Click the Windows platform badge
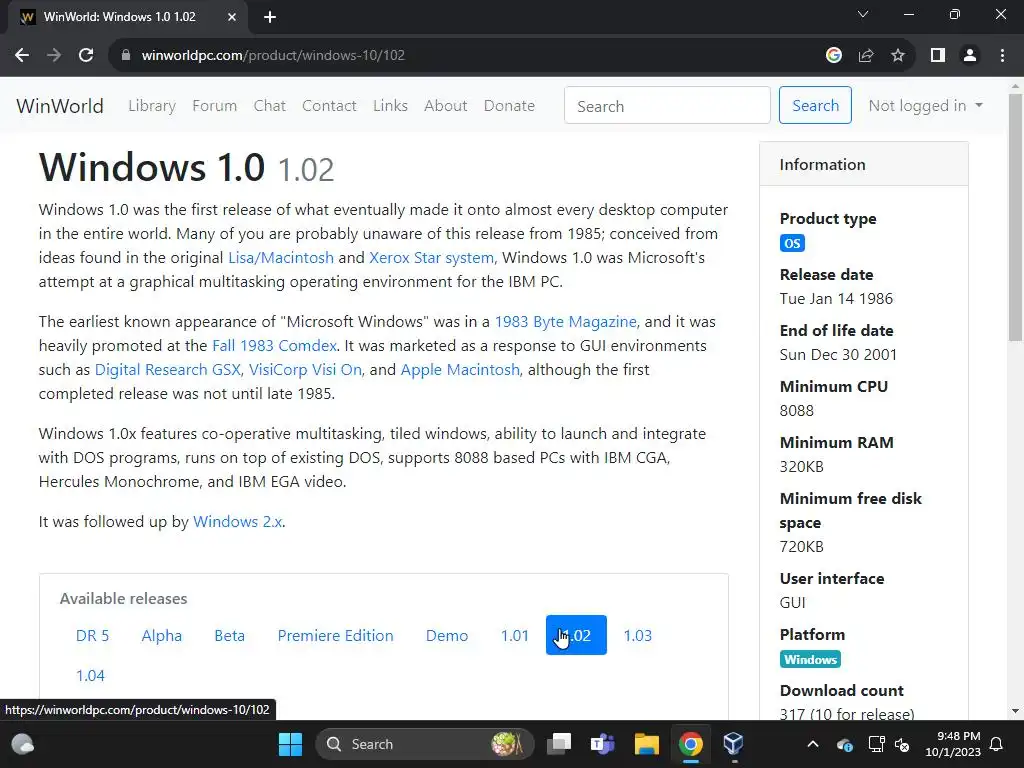This screenshot has height=768, width=1024. (x=810, y=660)
